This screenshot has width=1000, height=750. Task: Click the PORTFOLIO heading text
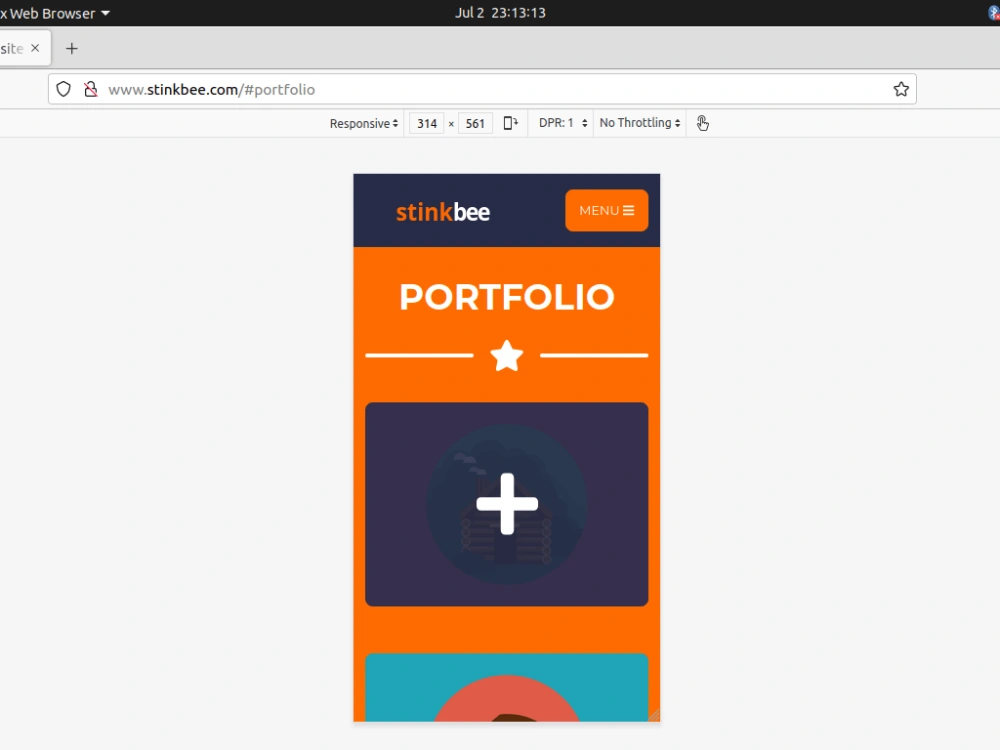point(506,297)
